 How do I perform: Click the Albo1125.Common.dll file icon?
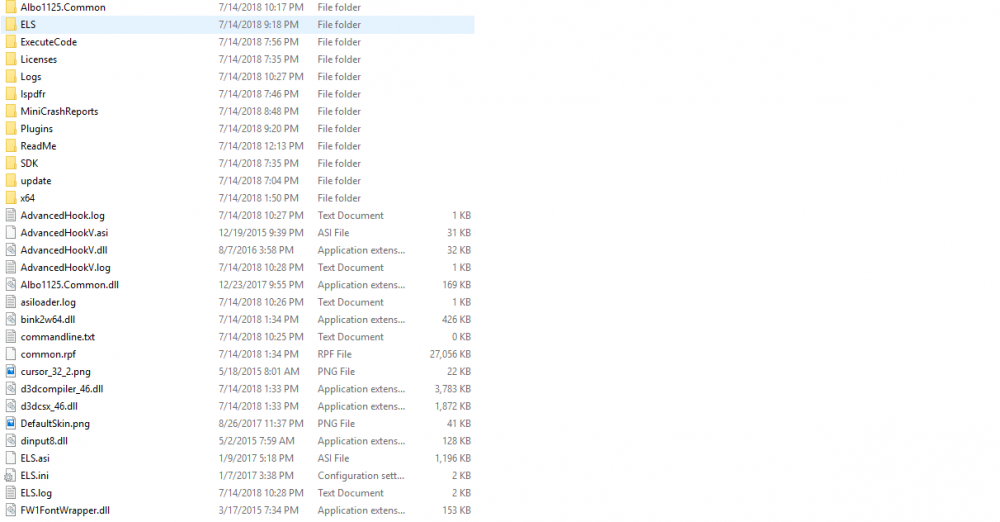click(x=10, y=285)
